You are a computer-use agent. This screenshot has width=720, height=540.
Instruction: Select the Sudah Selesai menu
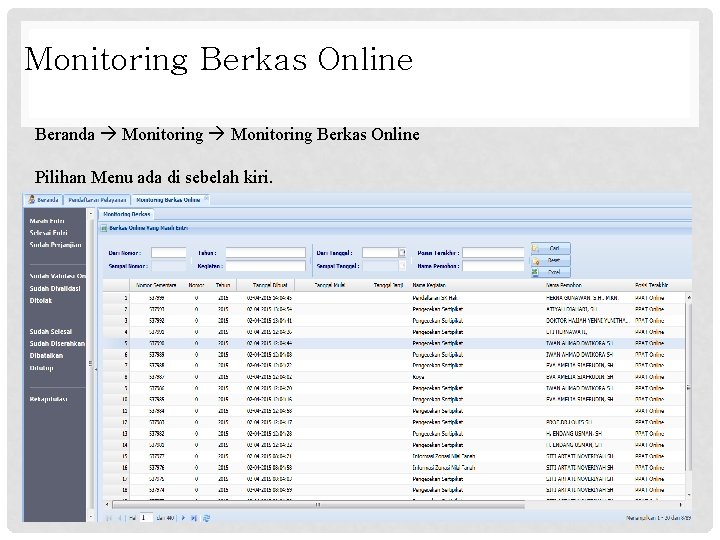51,332
